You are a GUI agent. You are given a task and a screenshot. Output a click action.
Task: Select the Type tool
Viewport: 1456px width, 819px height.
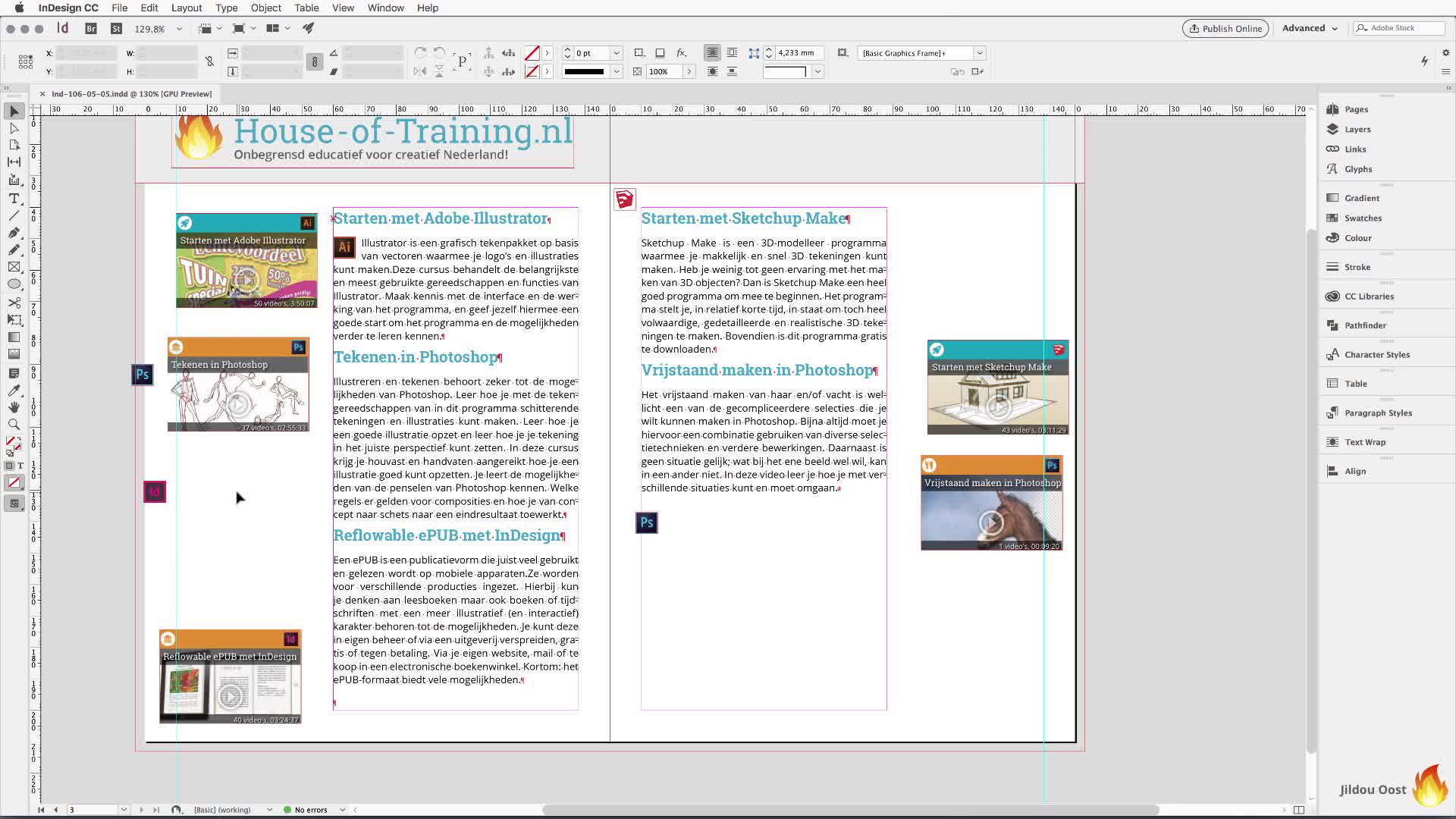(14, 199)
